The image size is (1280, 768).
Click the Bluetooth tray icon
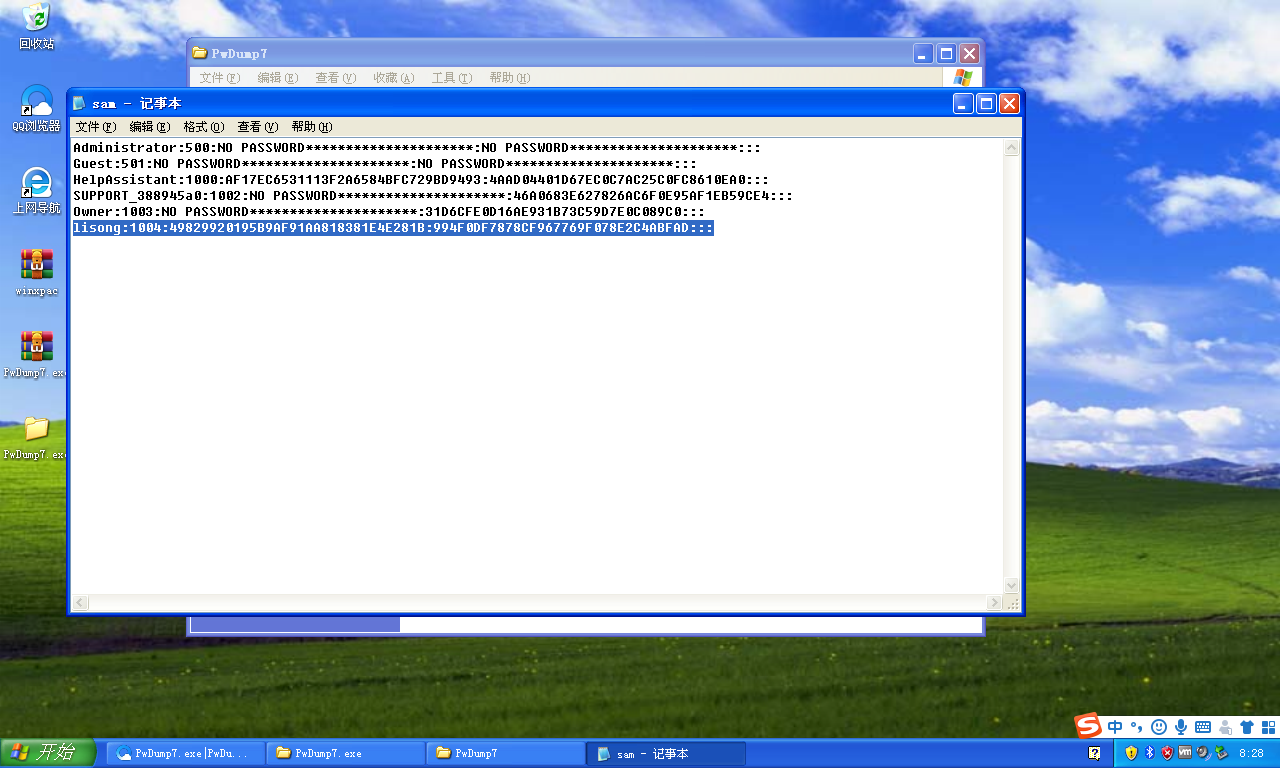(x=1149, y=753)
